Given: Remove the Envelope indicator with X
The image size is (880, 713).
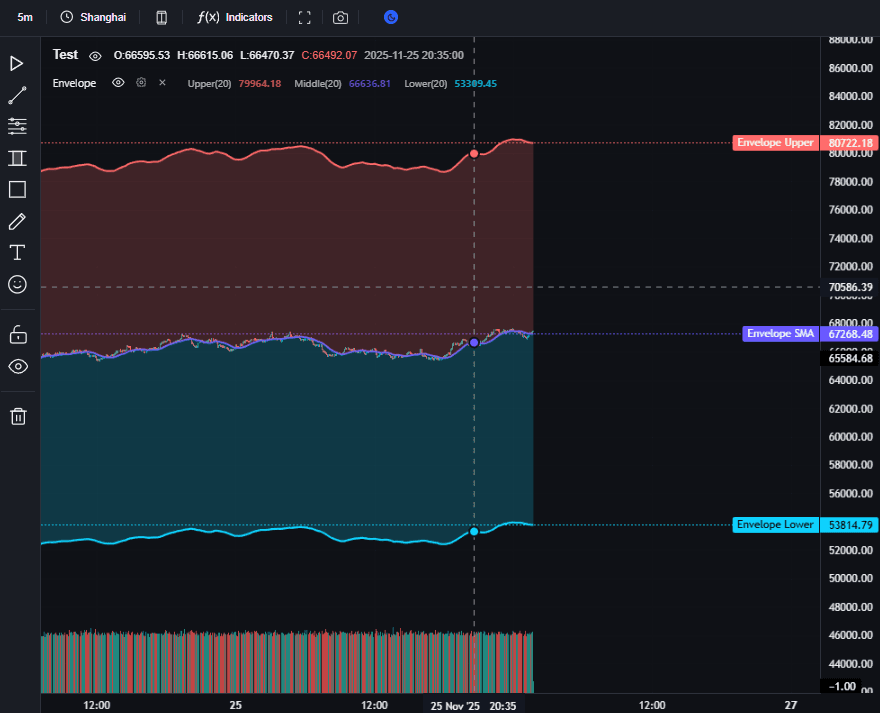Looking at the screenshot, I should pos(162,83).
